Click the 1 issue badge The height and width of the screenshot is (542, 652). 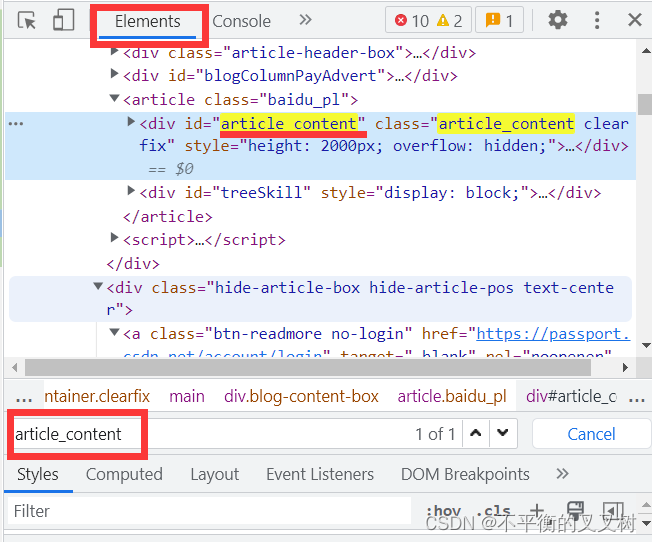click(x=499, y=20)
